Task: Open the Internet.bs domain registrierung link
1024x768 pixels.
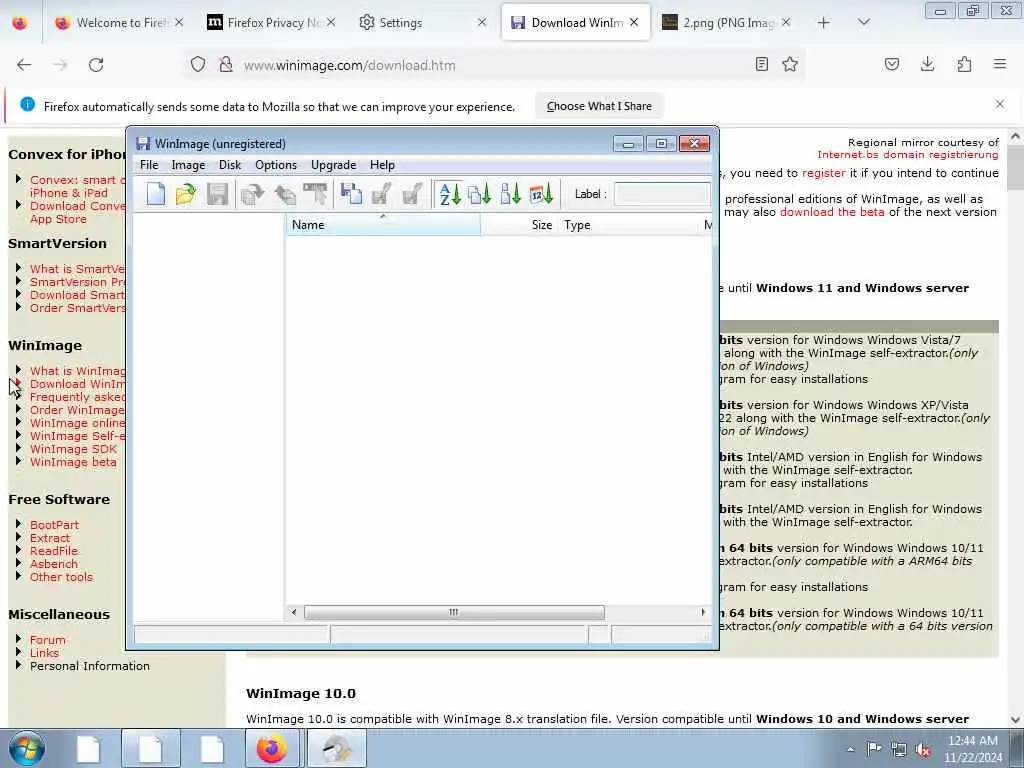Action: click(x=908, y=155)
